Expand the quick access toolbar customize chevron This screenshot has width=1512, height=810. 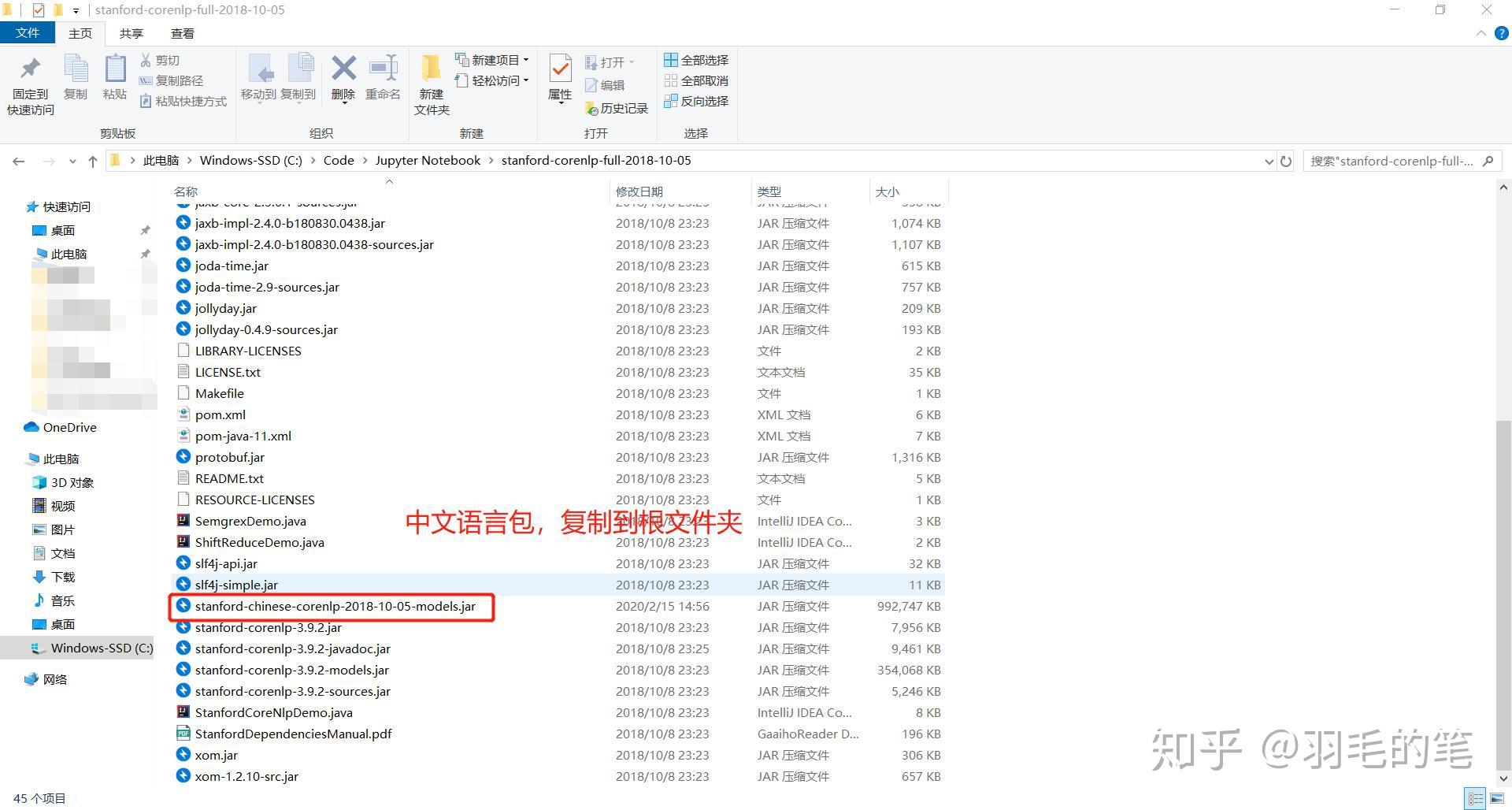pyautogui.click(x=76, y=10)
